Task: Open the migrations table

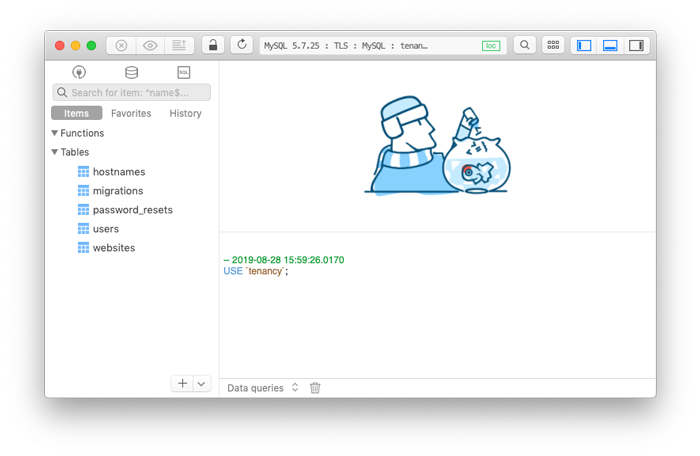Action: tap(118, 191)
